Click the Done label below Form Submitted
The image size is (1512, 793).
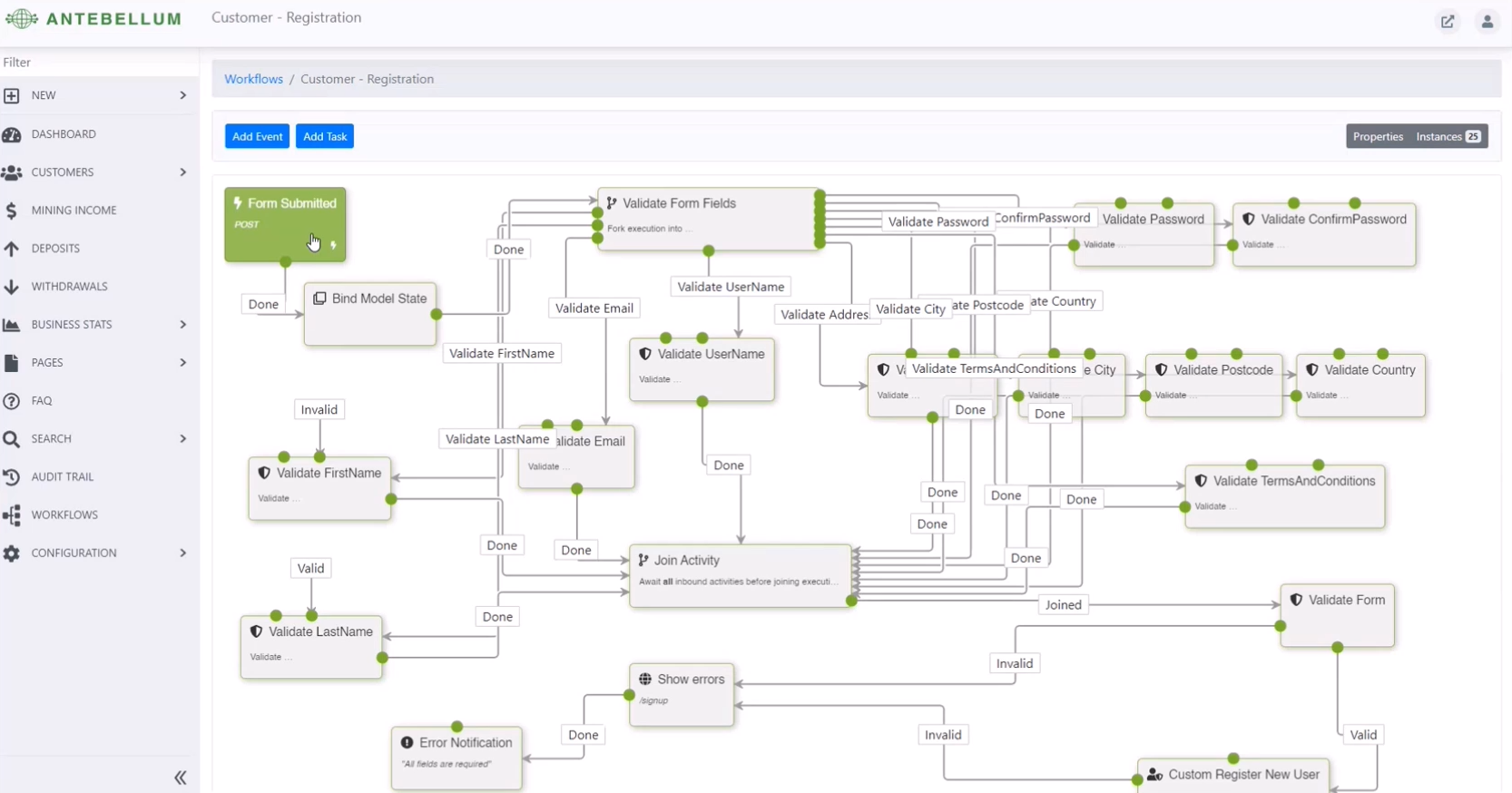(263, 304)
